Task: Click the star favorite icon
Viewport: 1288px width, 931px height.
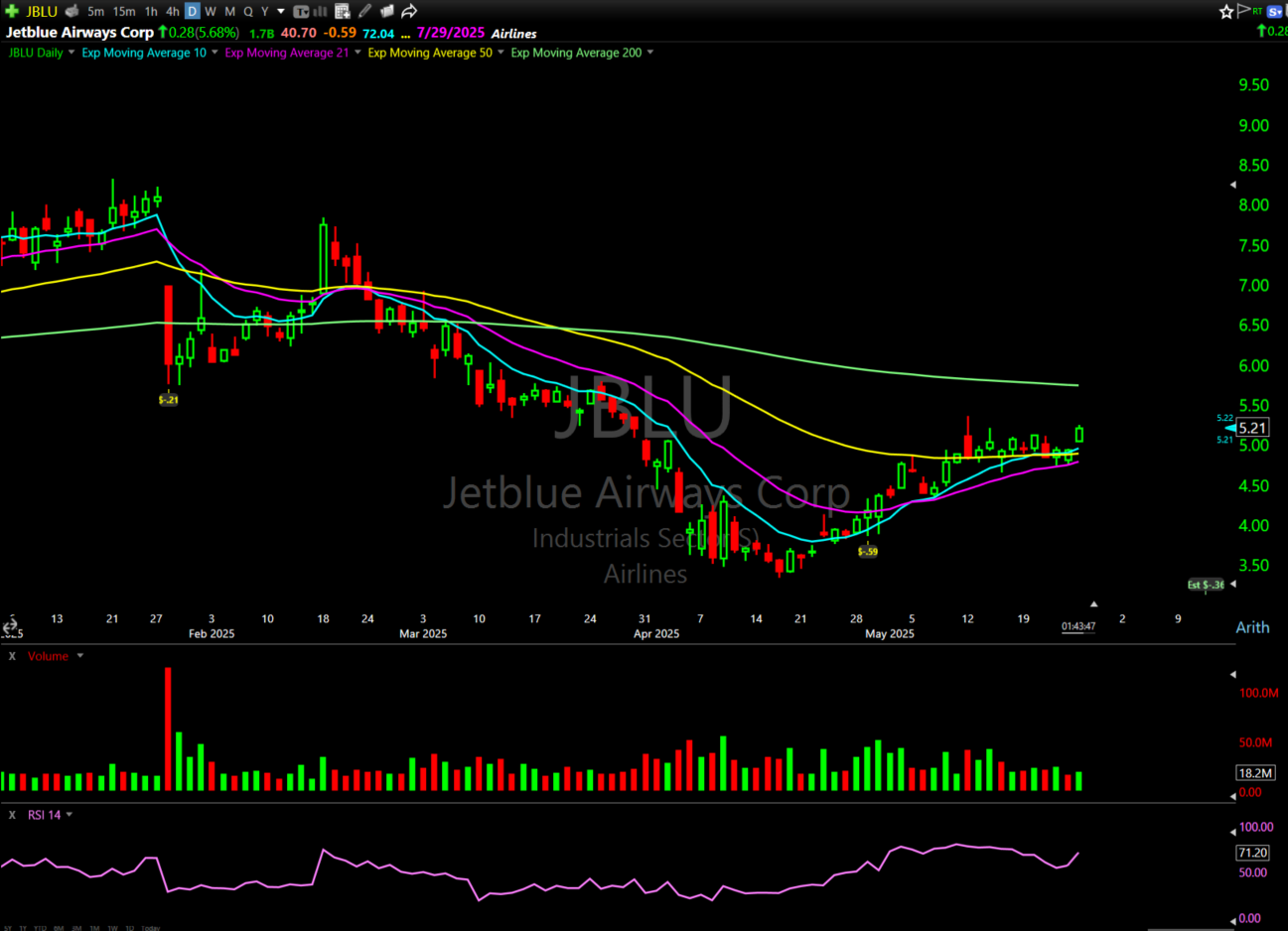Action: click(1226, 11)
